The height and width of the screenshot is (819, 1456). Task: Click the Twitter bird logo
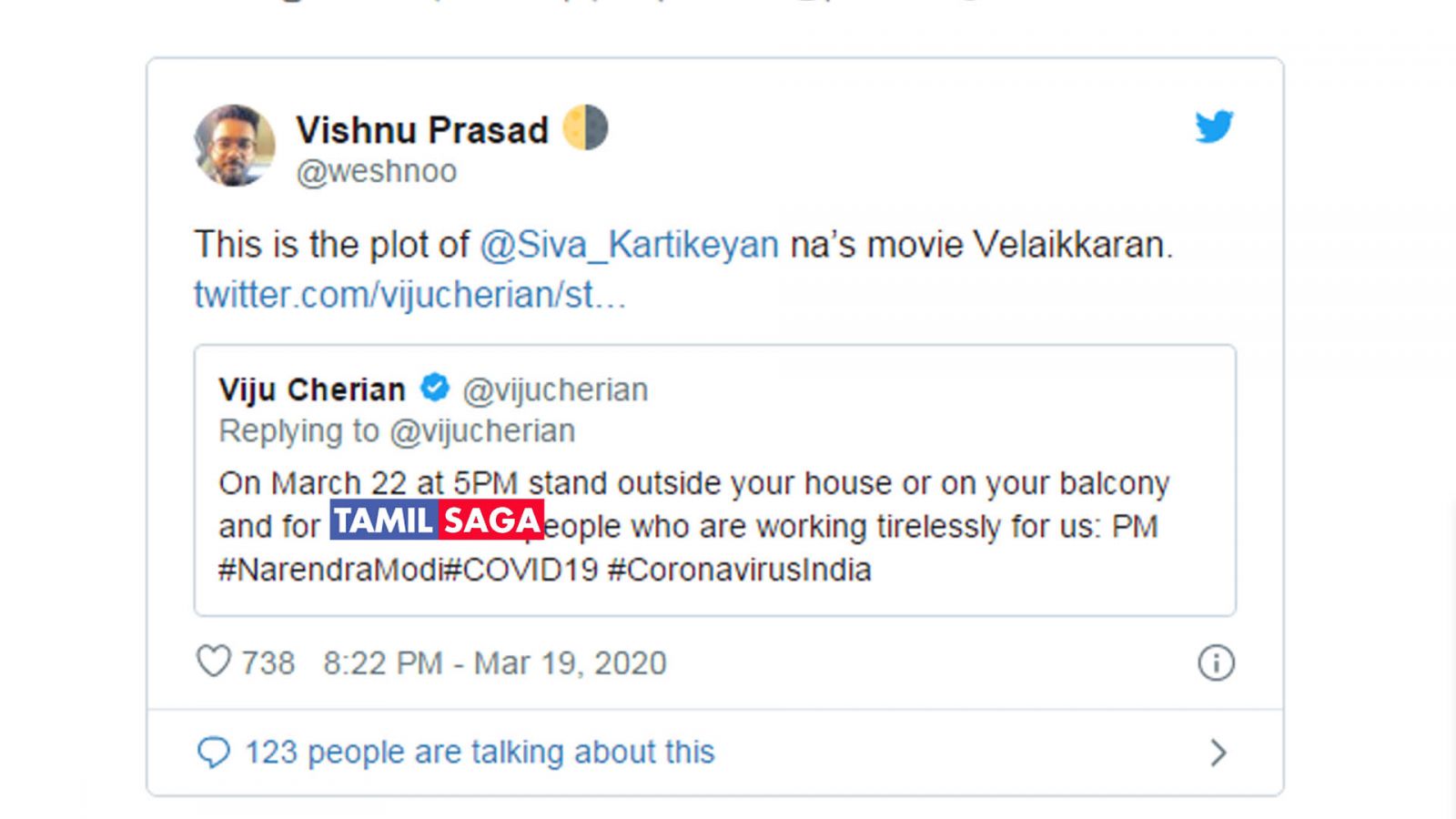tap(1214, 127)
